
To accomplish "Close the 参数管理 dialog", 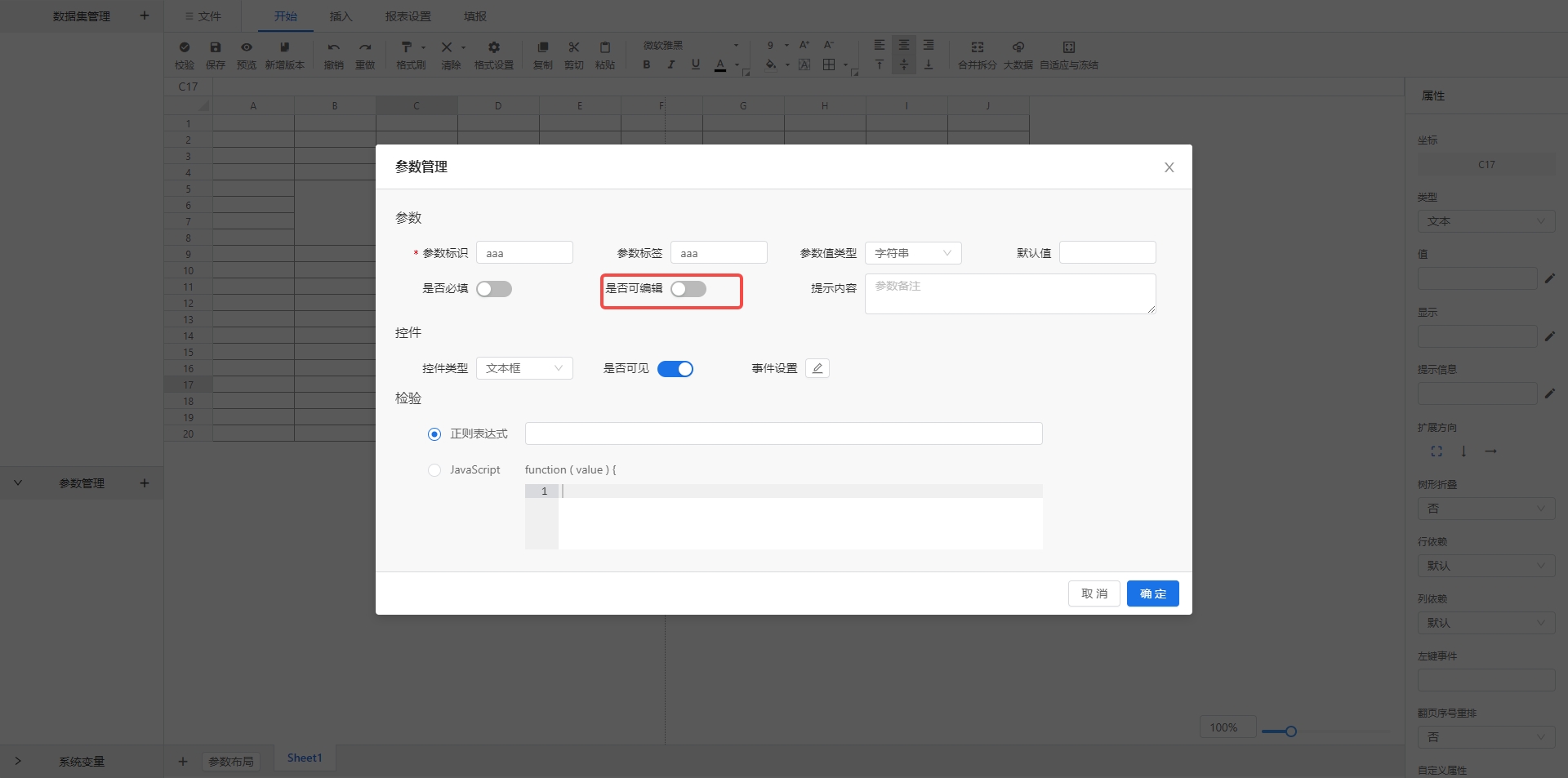I will (1169, 167).
